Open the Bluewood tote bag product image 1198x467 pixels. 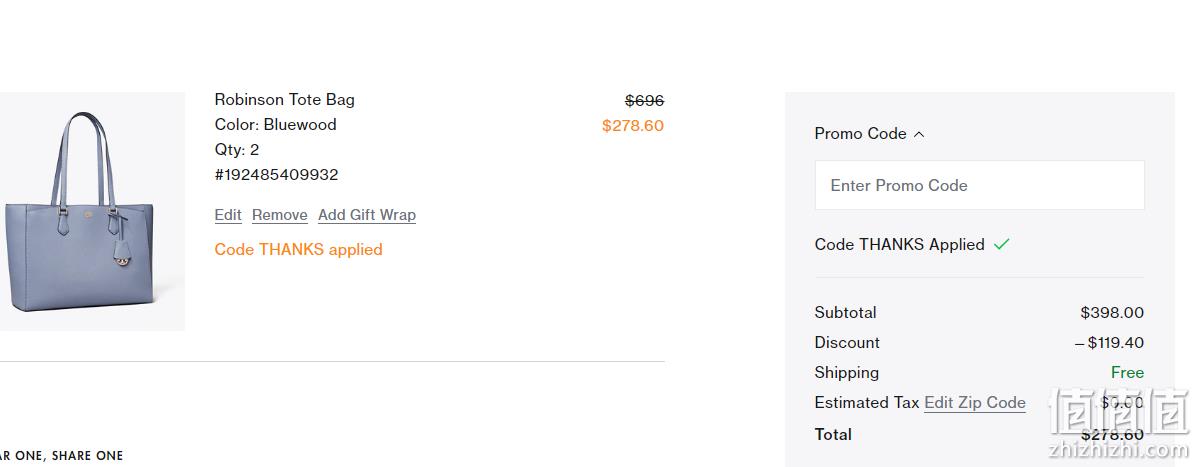coord(92,212)
